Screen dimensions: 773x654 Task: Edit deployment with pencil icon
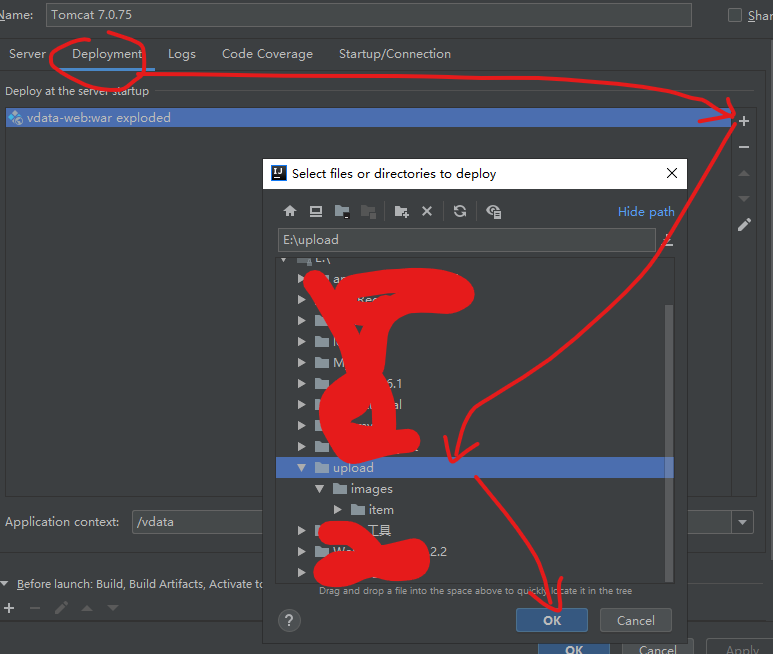click(x=744, y=225)
